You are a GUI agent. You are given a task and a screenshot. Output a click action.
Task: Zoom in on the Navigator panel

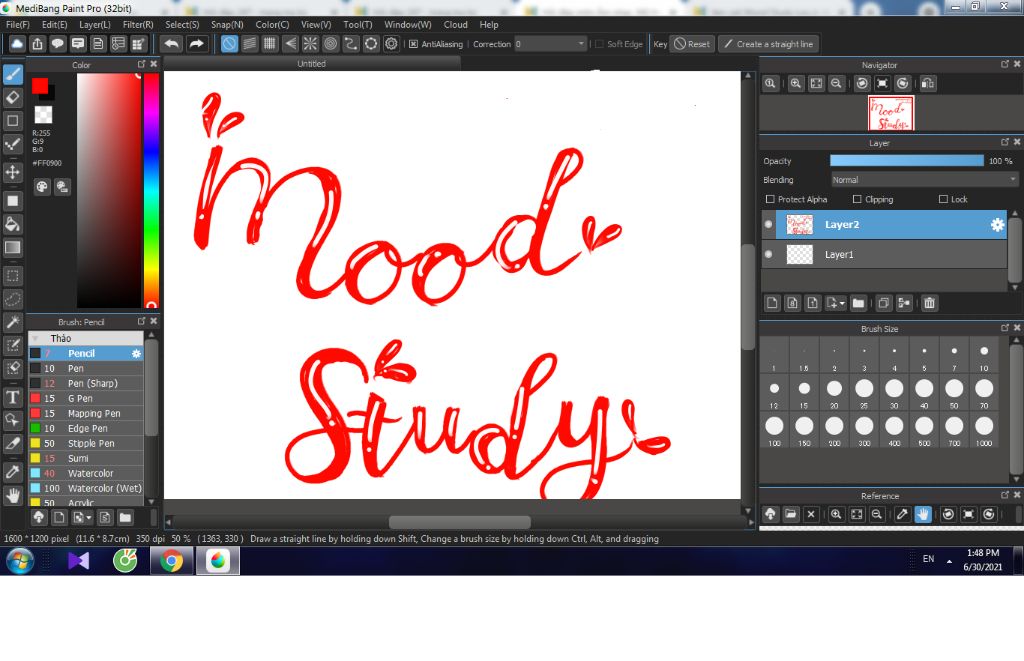click(795, 84)
